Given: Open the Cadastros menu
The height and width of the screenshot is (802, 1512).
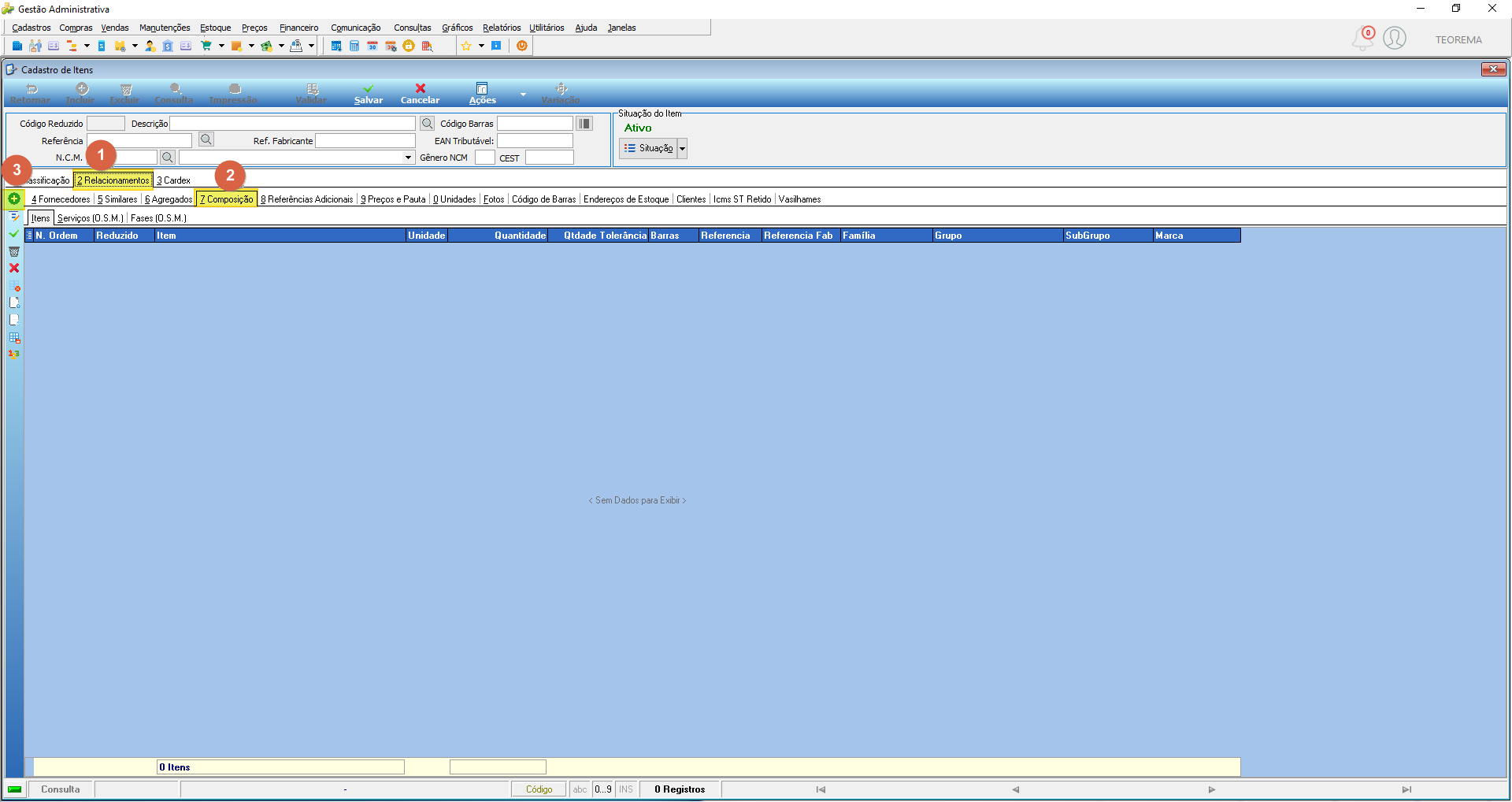Looking at the screenshot, I should [31, 28].
